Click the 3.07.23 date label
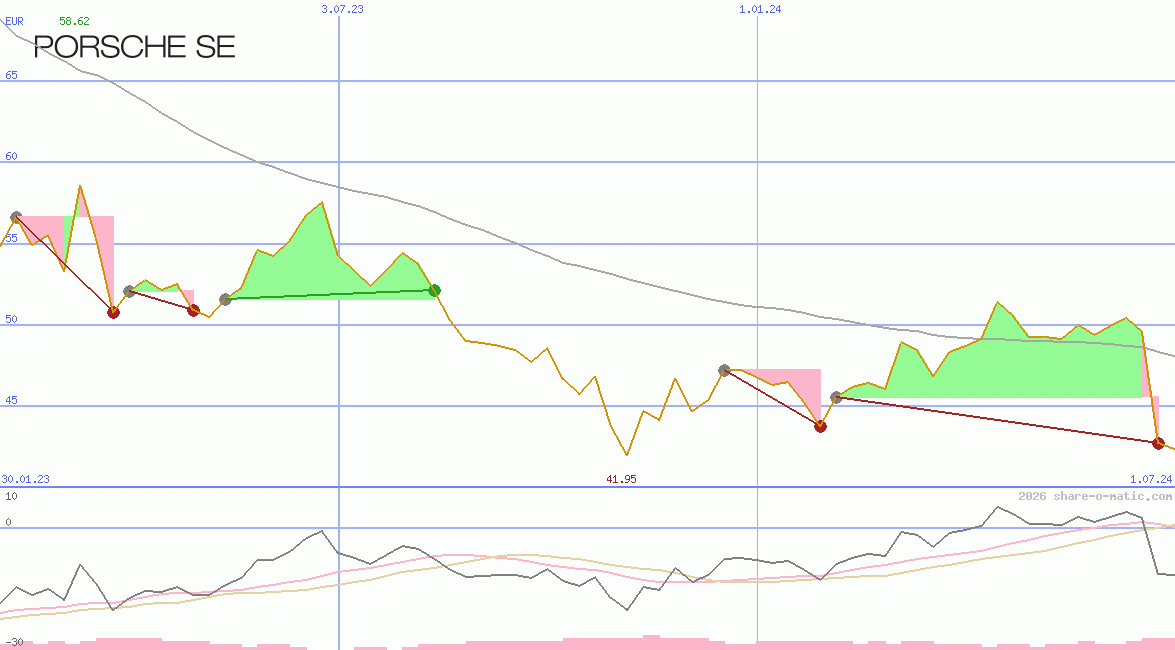Viewport: 1175px width, 650px height. (x=342, y=9)
